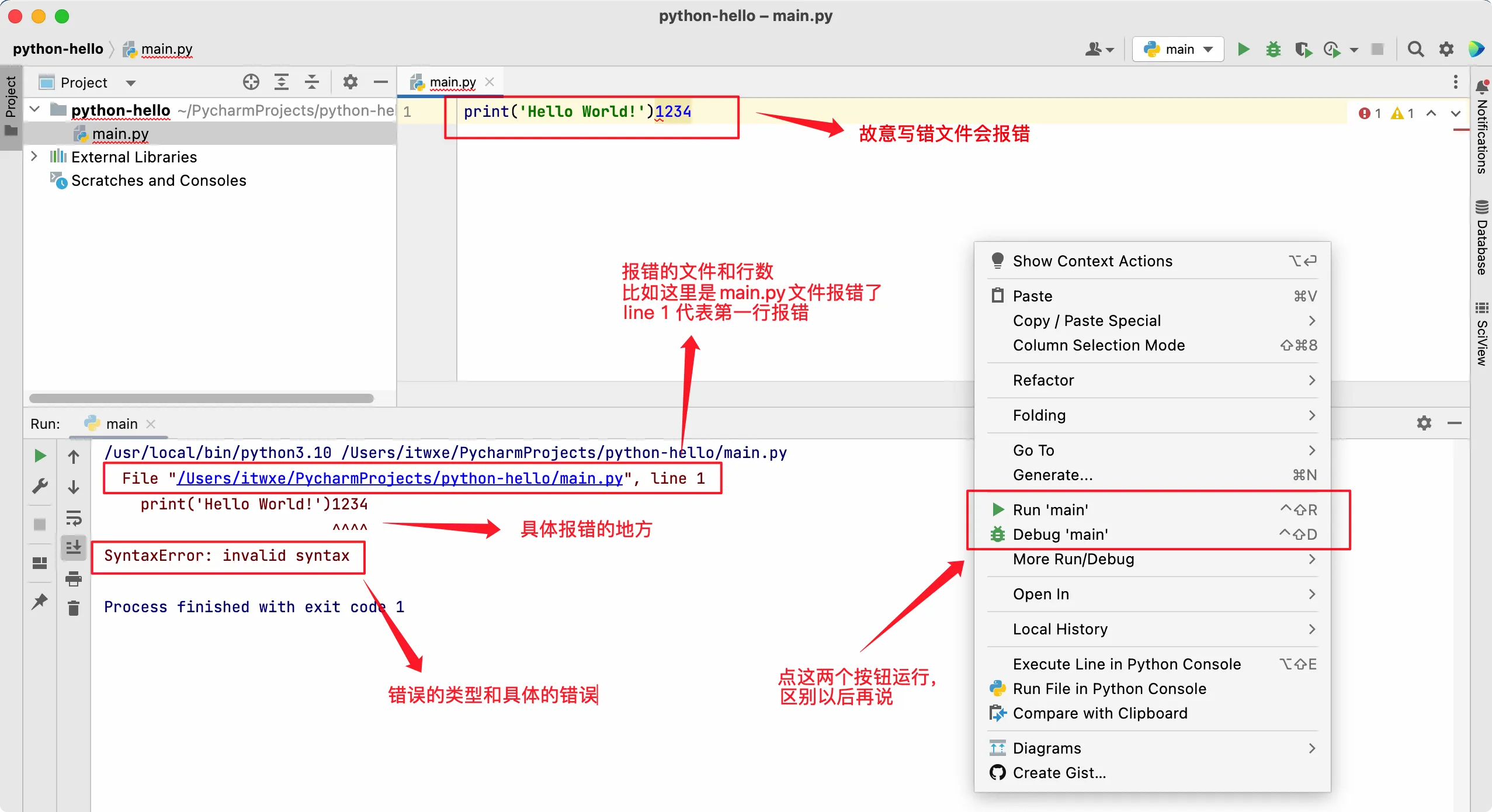Image resolution: width=1492 pixels, height=812 pixels.
Task: Collapse python-hello project folder
Action: (35, 110)
